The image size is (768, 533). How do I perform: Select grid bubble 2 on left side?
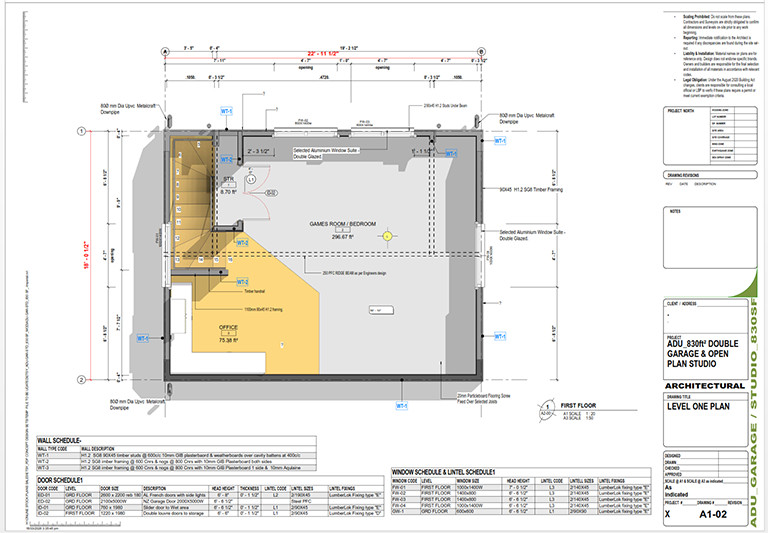(x=82, y=380)
